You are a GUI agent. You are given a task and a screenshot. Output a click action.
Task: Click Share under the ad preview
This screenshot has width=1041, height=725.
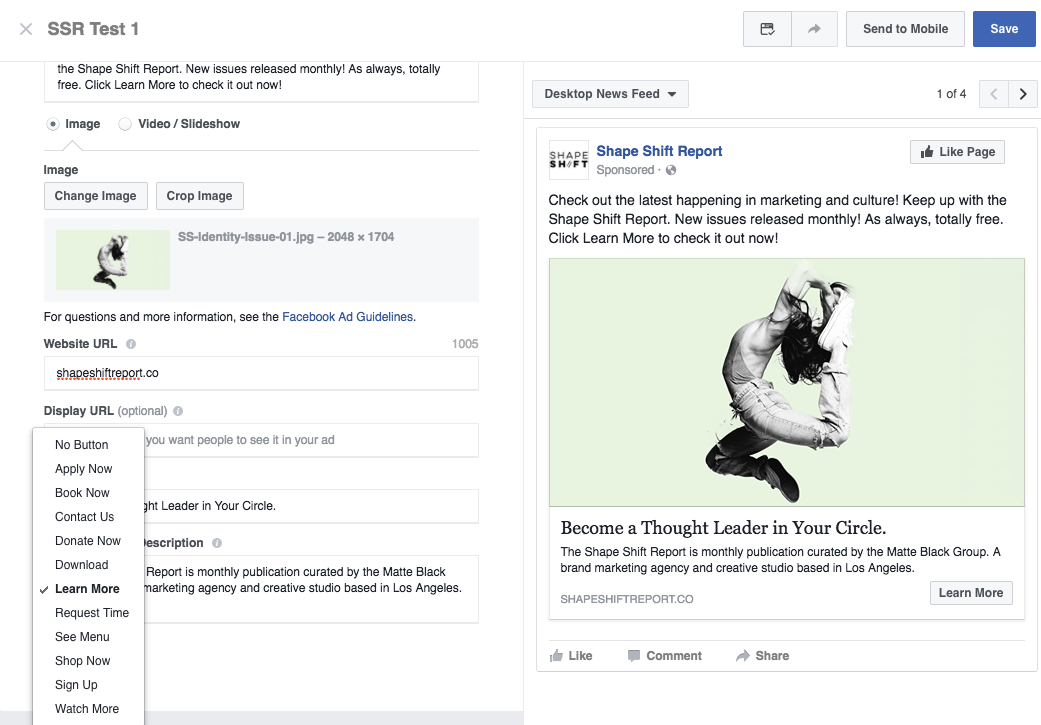[762, 656]
